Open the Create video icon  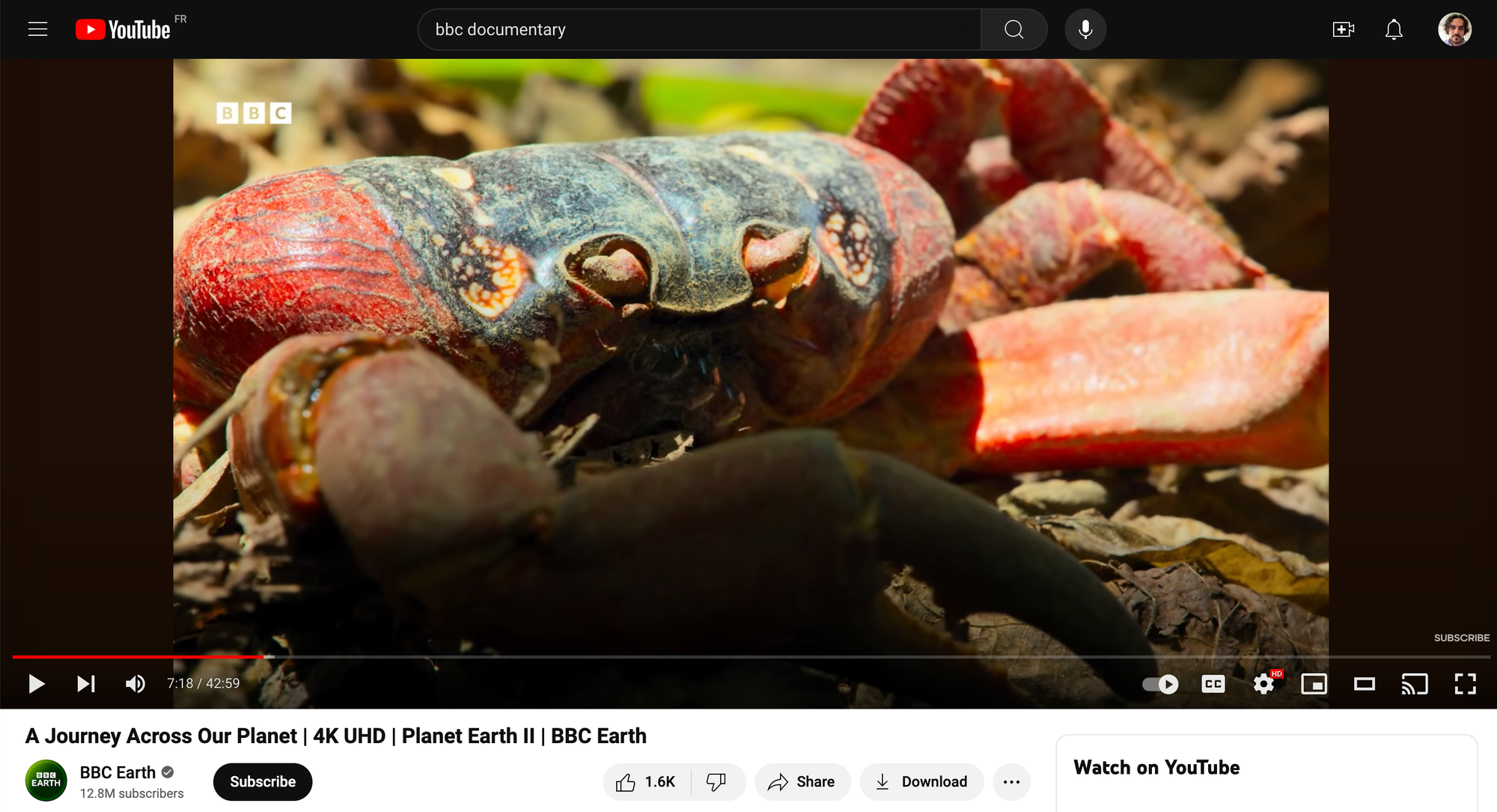[1343, 29]
